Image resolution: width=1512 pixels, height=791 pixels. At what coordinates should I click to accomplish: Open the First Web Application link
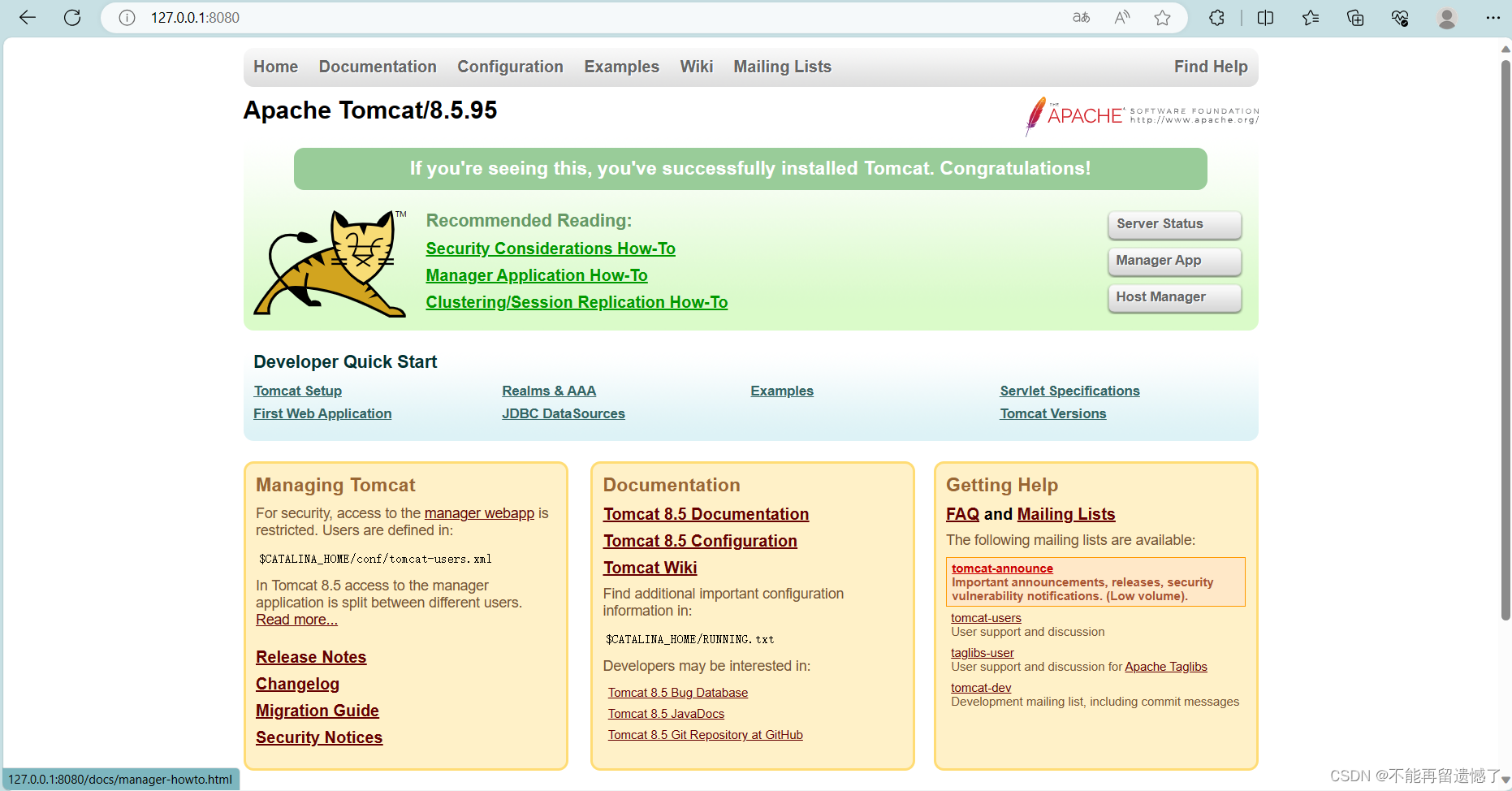(x=322, y=413)
